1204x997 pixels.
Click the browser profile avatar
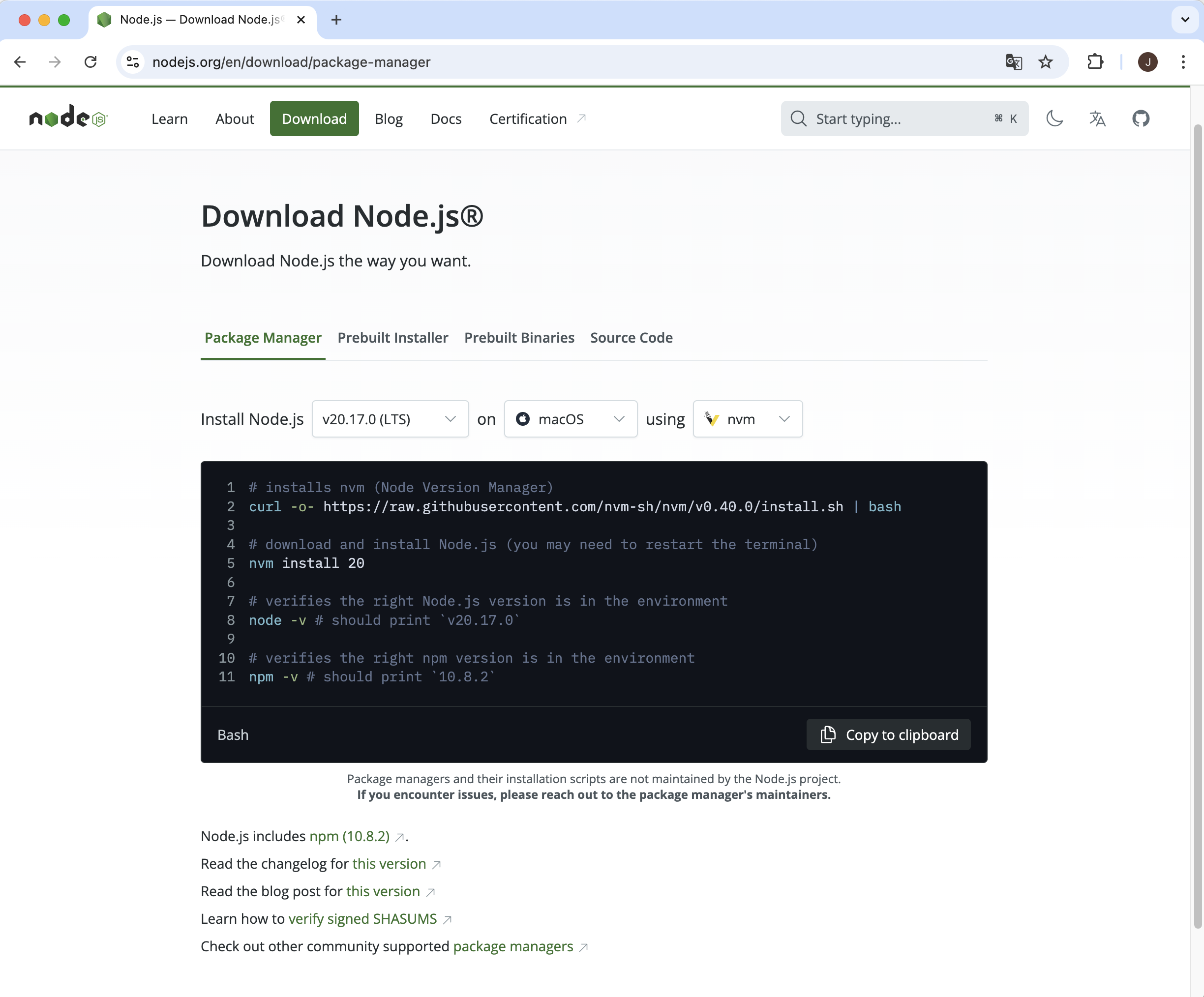[1147, 62]
